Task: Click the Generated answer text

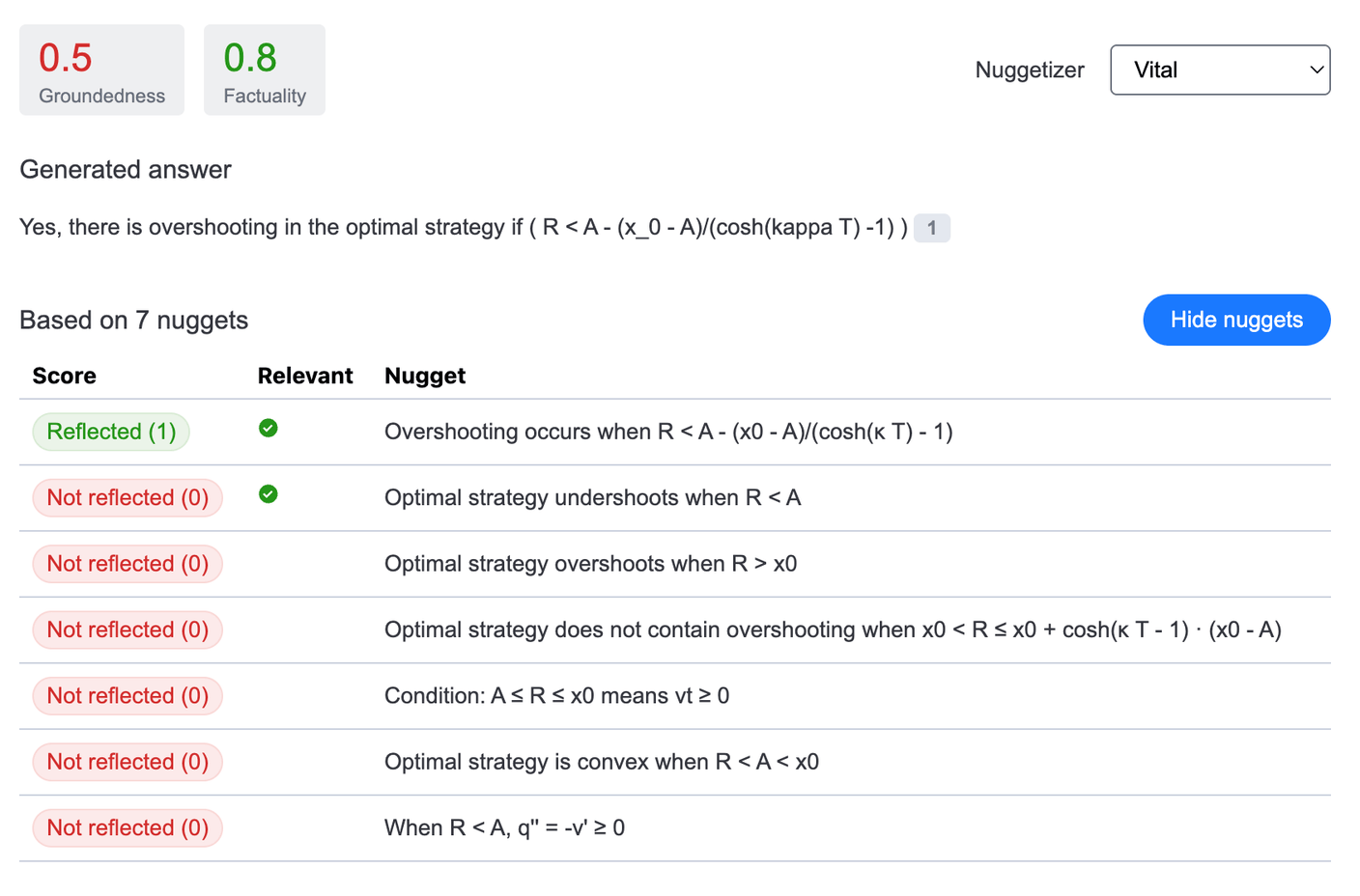Action: [x=464, y=228]
